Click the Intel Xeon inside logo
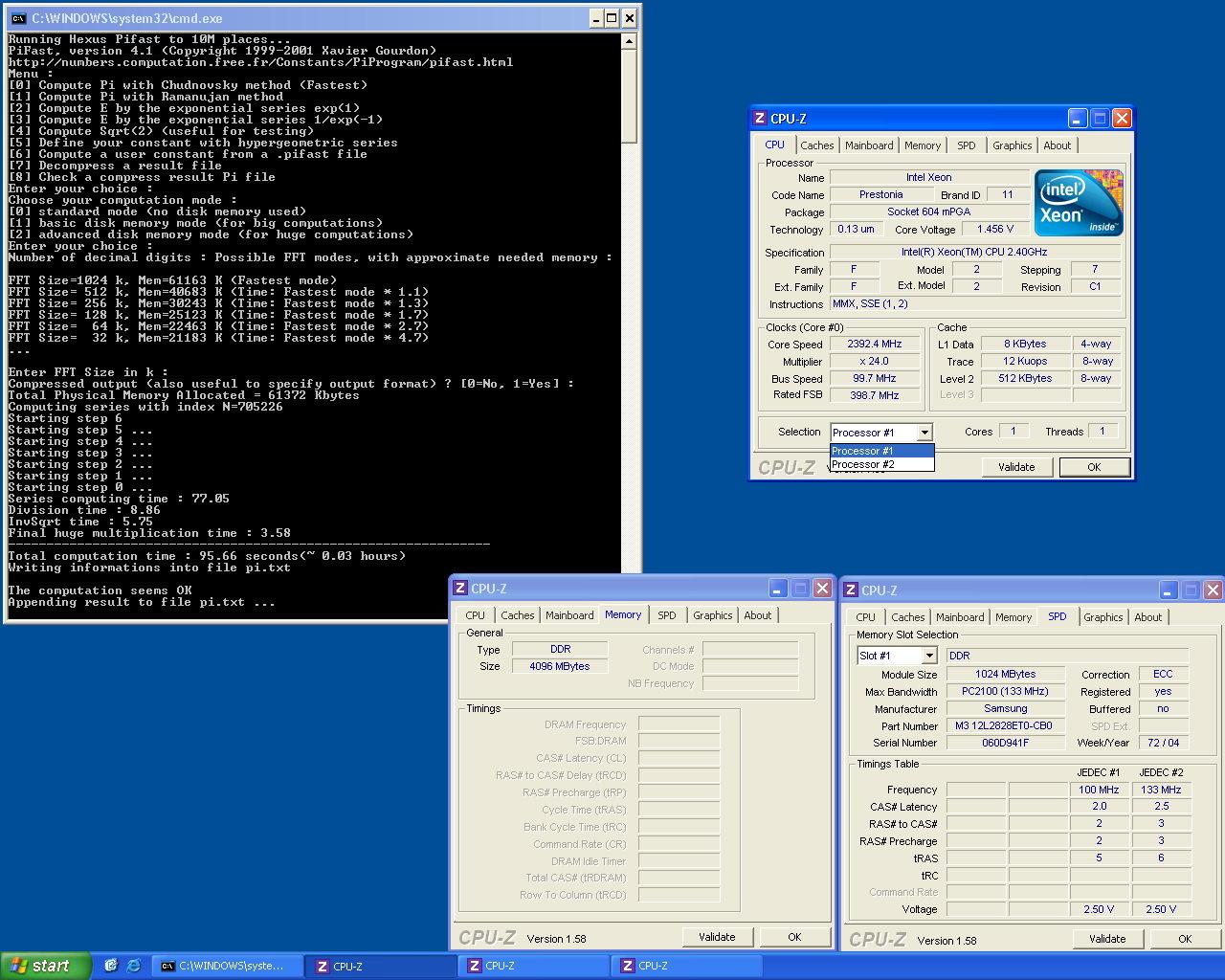 pos(1079,203)
